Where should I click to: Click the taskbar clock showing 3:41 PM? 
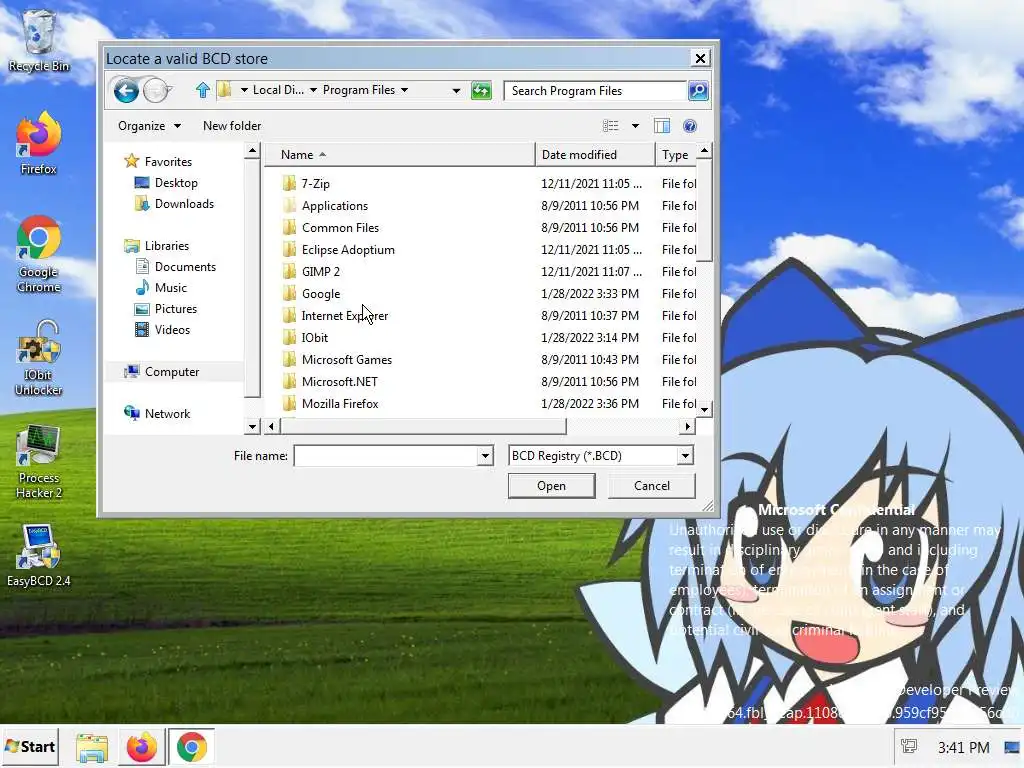pos(963,747)
